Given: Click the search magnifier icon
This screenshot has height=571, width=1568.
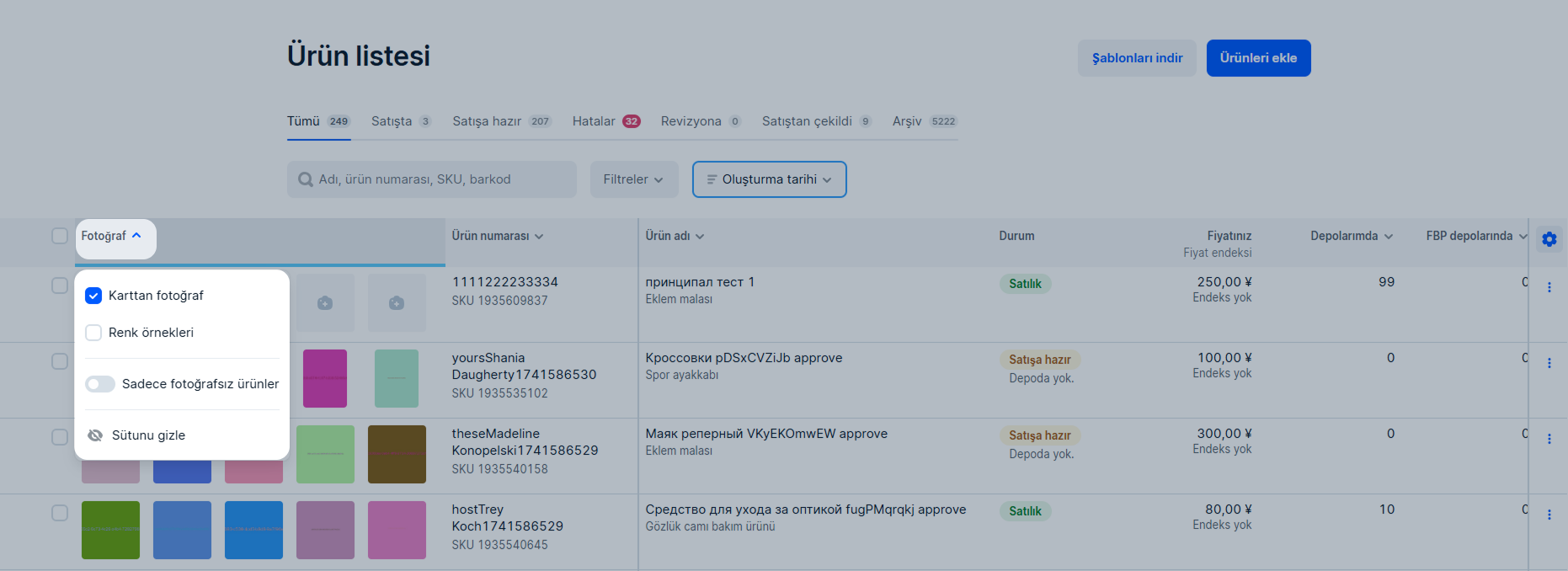Looking at the screenshot, I should coord(306,179).
